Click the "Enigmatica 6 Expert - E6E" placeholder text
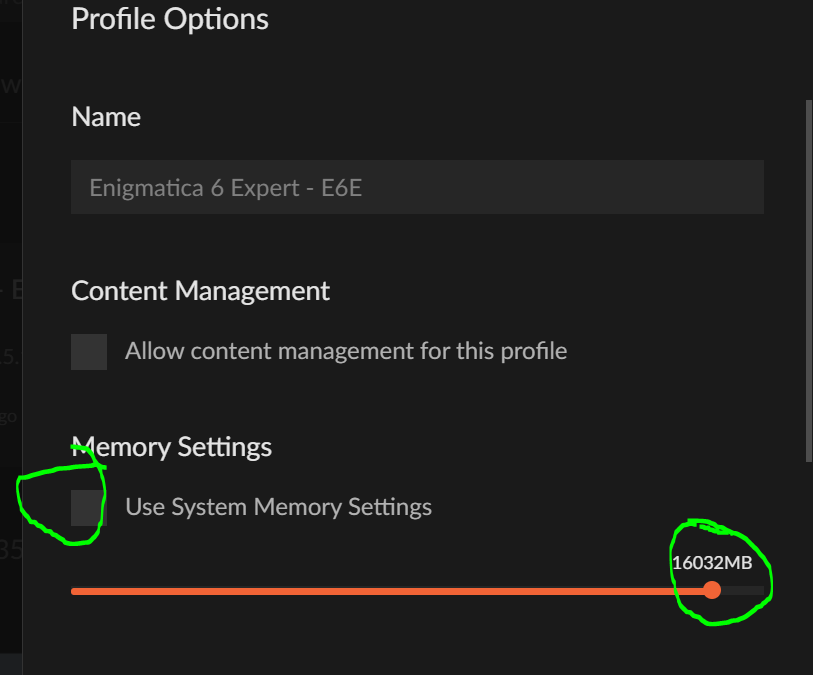Screen dimensions: 813x675 point(225,187)
